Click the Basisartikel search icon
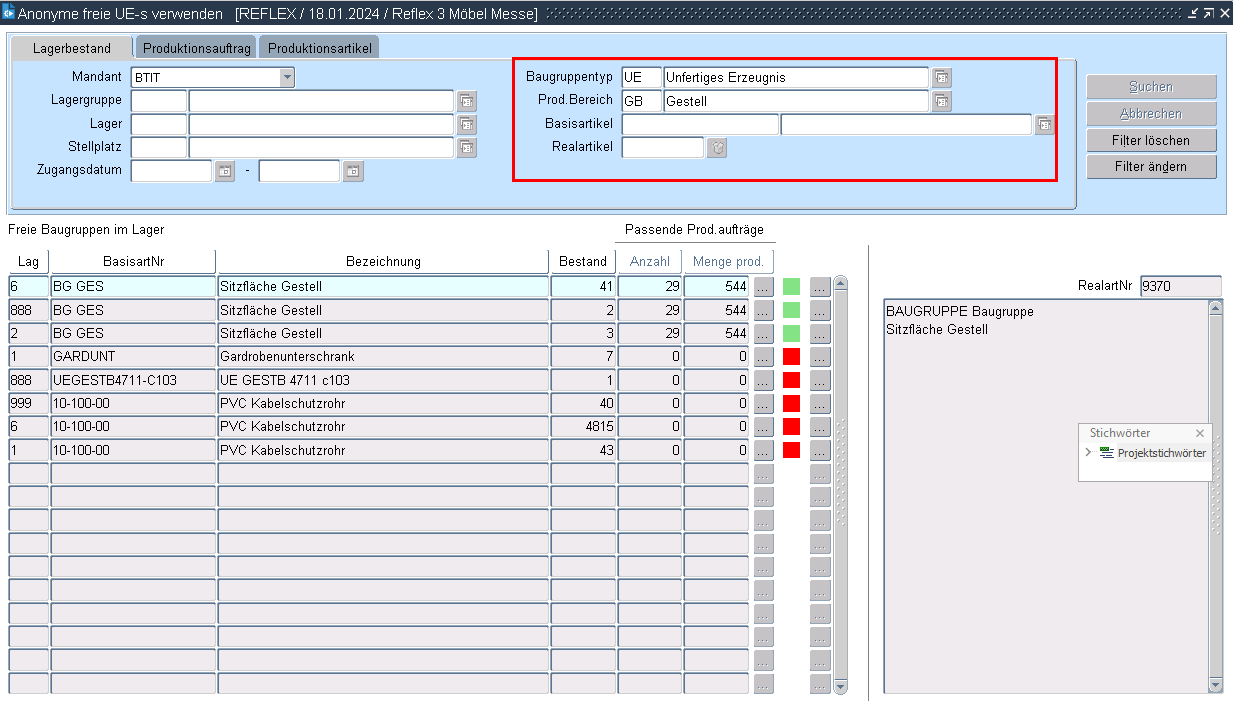This screenshot has height=718, width=1233. point(1044,125)
